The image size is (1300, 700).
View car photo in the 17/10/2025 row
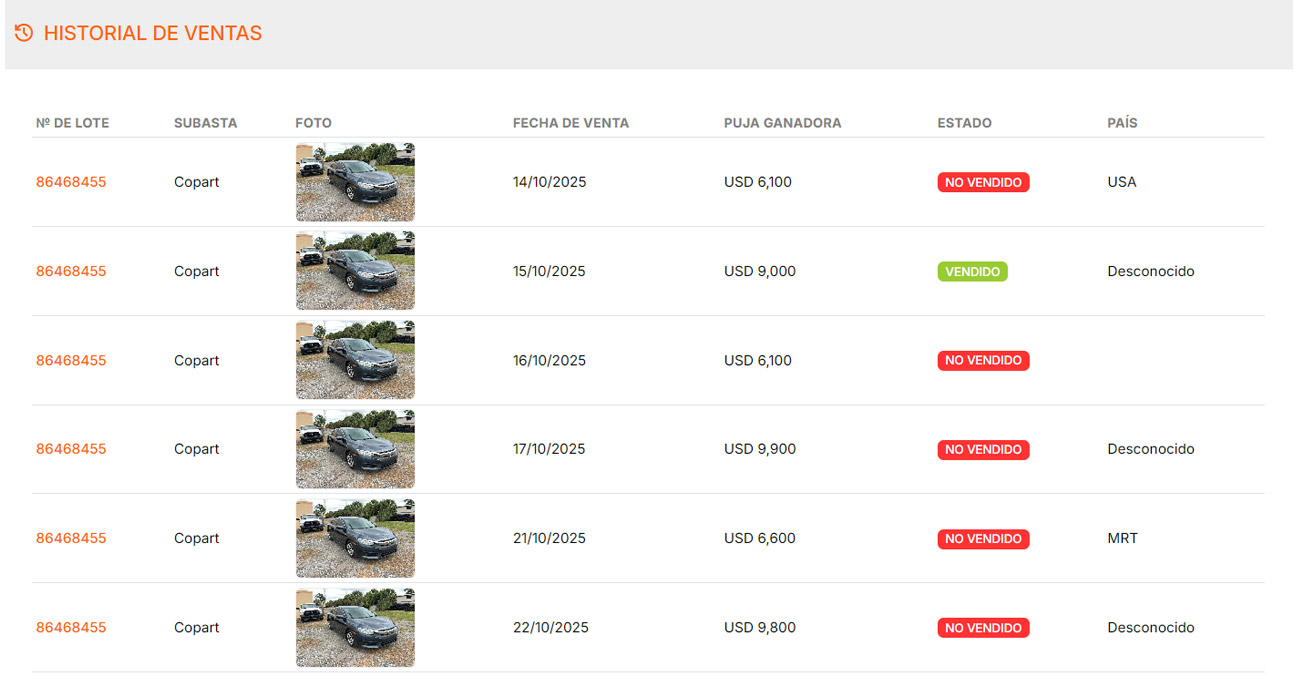[x=355, y=449]
